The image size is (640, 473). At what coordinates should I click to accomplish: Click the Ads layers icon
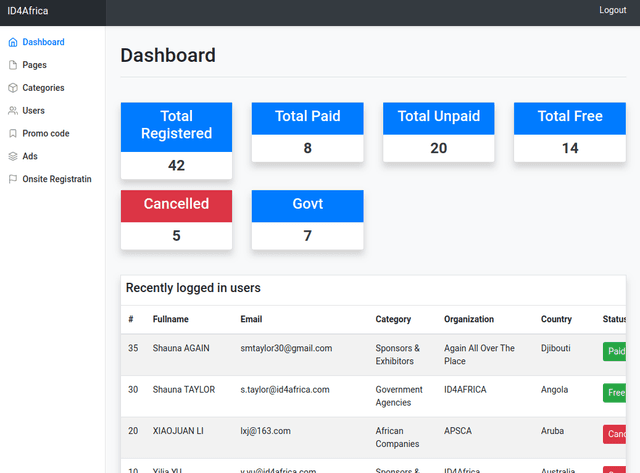pyautogui.click(x=13, y=156)
